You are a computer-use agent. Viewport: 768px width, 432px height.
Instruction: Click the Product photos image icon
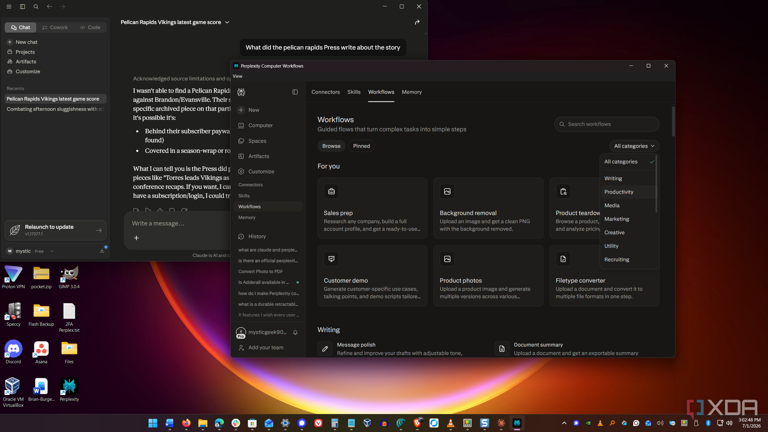tap(447, 259)
